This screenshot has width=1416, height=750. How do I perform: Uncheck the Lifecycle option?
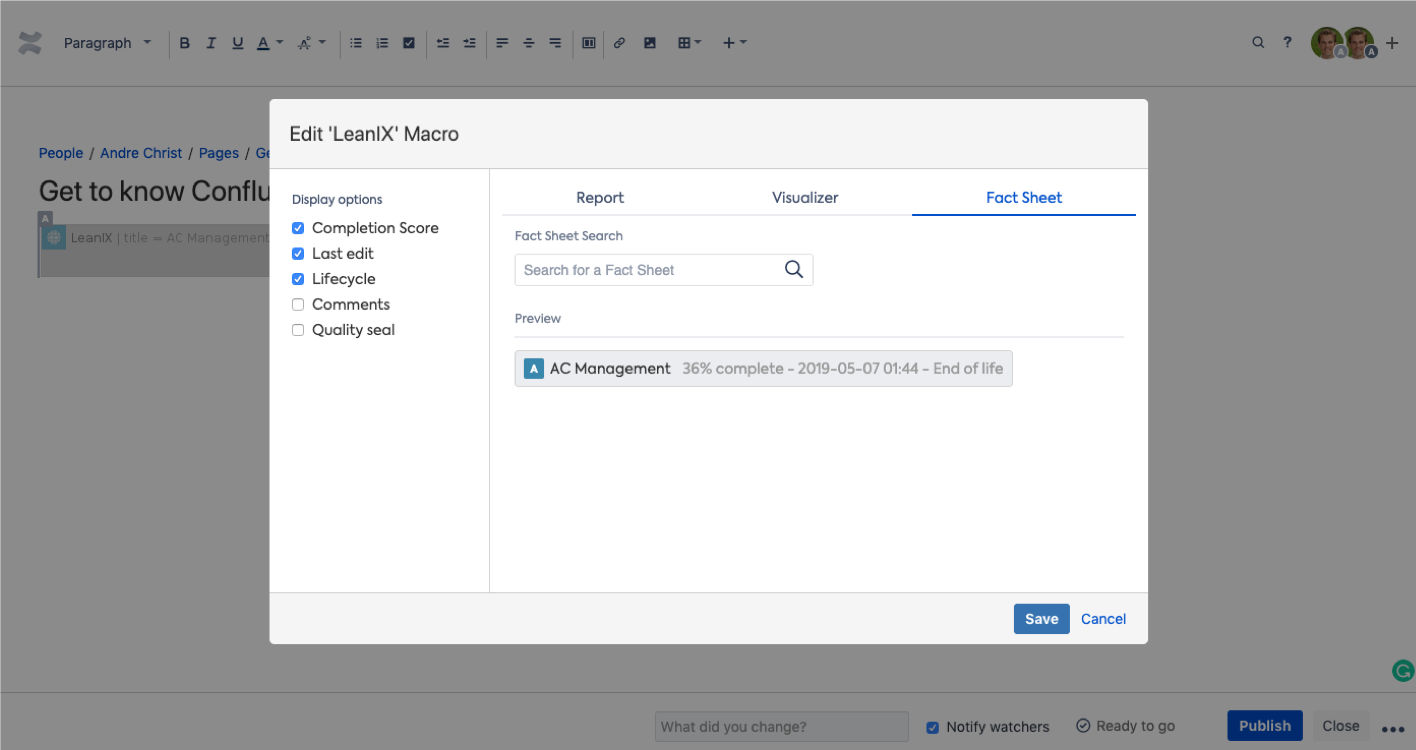(x=298, y=279)
